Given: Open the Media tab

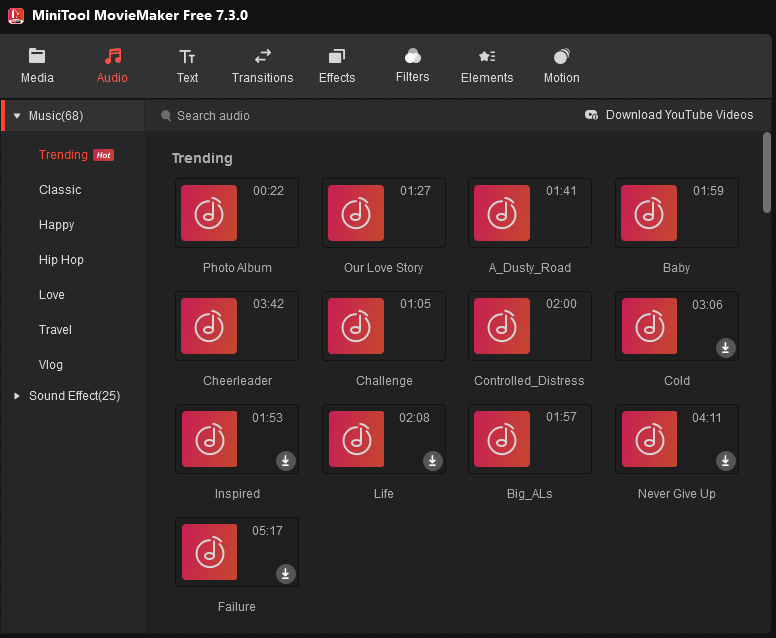Looking at the screenshot, I should (x=37, y=66).
